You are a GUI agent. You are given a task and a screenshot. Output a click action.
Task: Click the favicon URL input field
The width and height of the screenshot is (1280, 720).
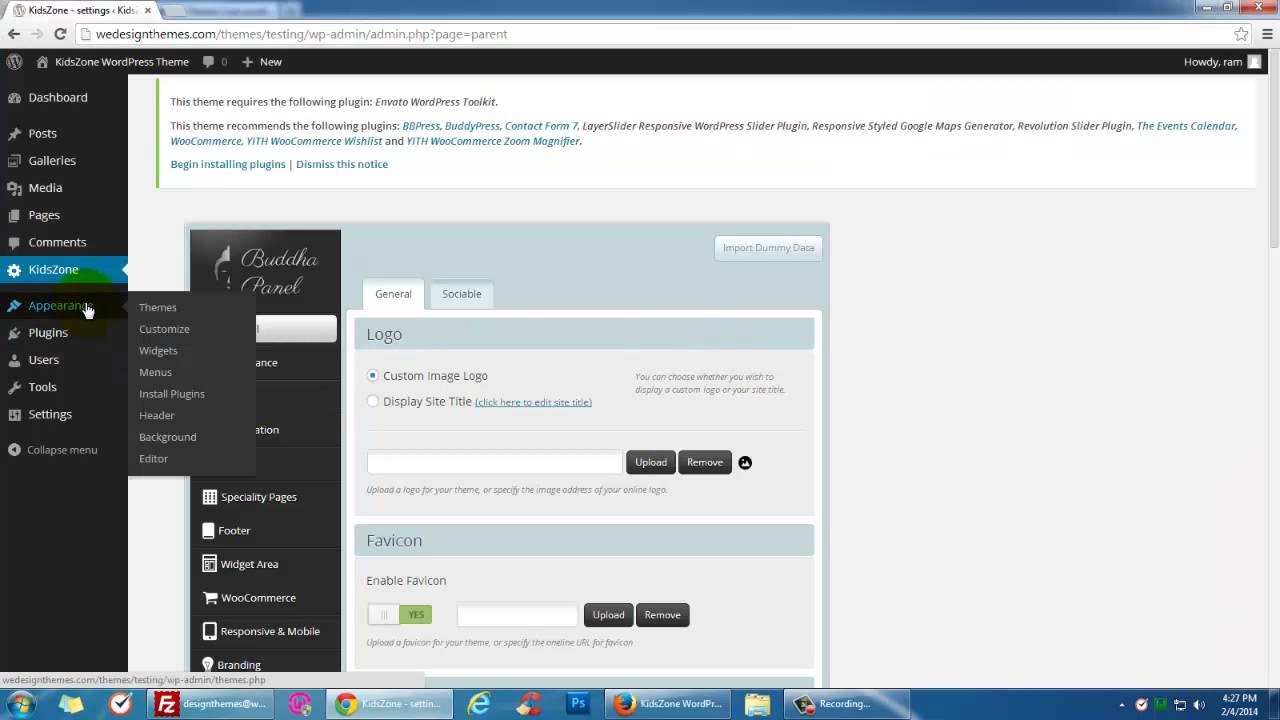tap(518, 615)
